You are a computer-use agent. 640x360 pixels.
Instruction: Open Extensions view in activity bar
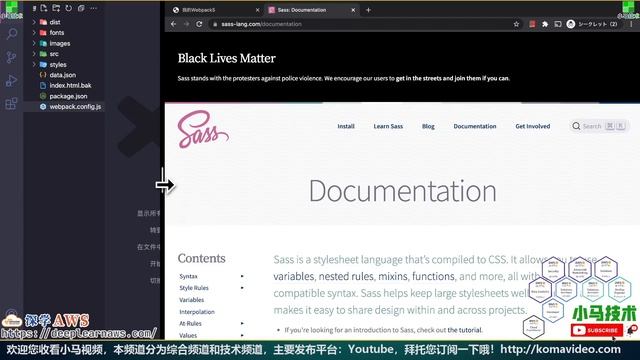pyautogui.click(x=12, y=103)
